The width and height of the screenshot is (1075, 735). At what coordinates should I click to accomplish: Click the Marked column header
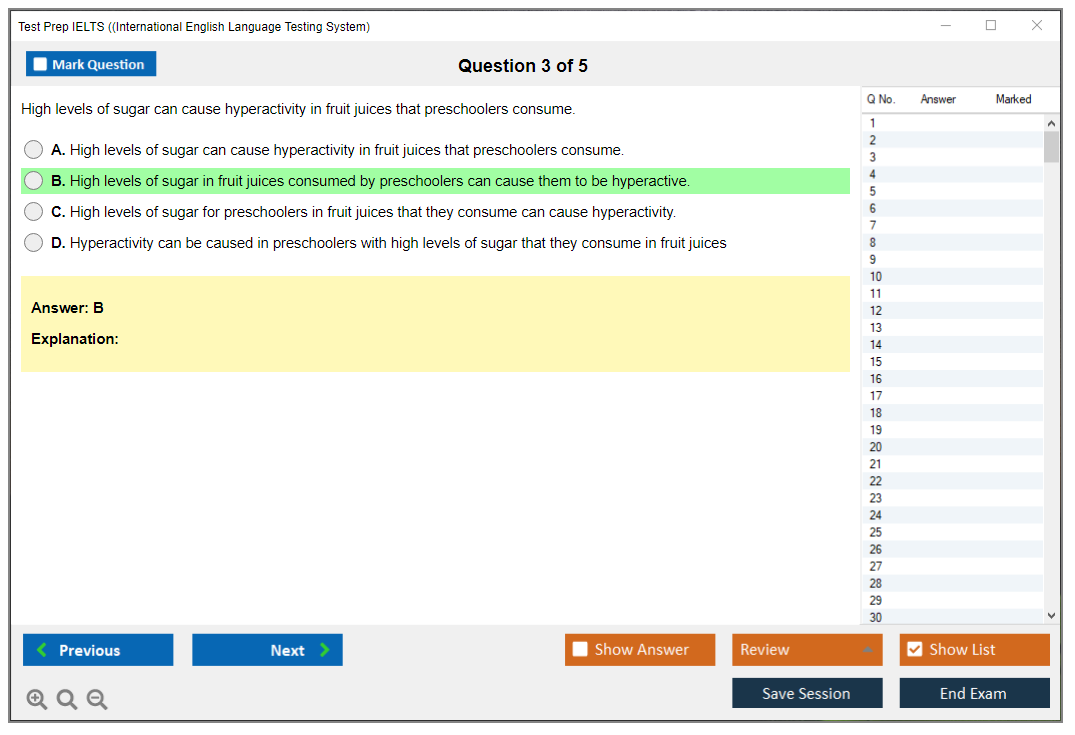1013,99
